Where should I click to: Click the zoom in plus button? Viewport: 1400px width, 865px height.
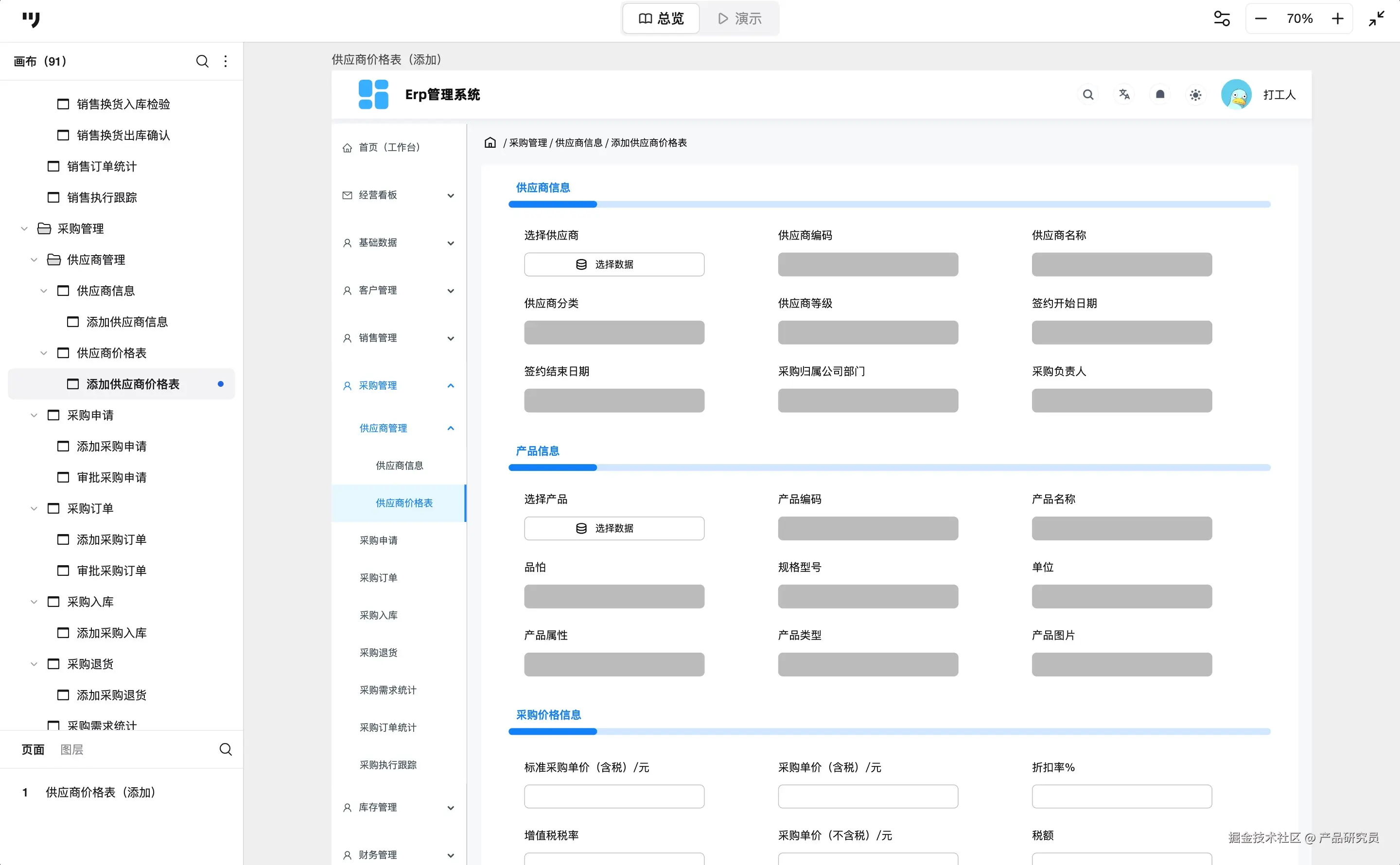[x=1337, y=18]
